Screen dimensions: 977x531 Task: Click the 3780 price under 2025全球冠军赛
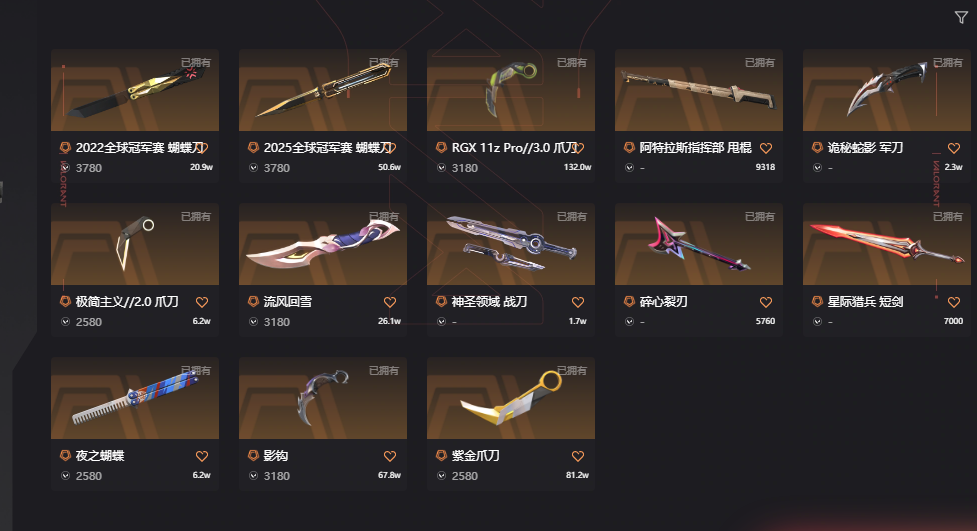[277, 168]
